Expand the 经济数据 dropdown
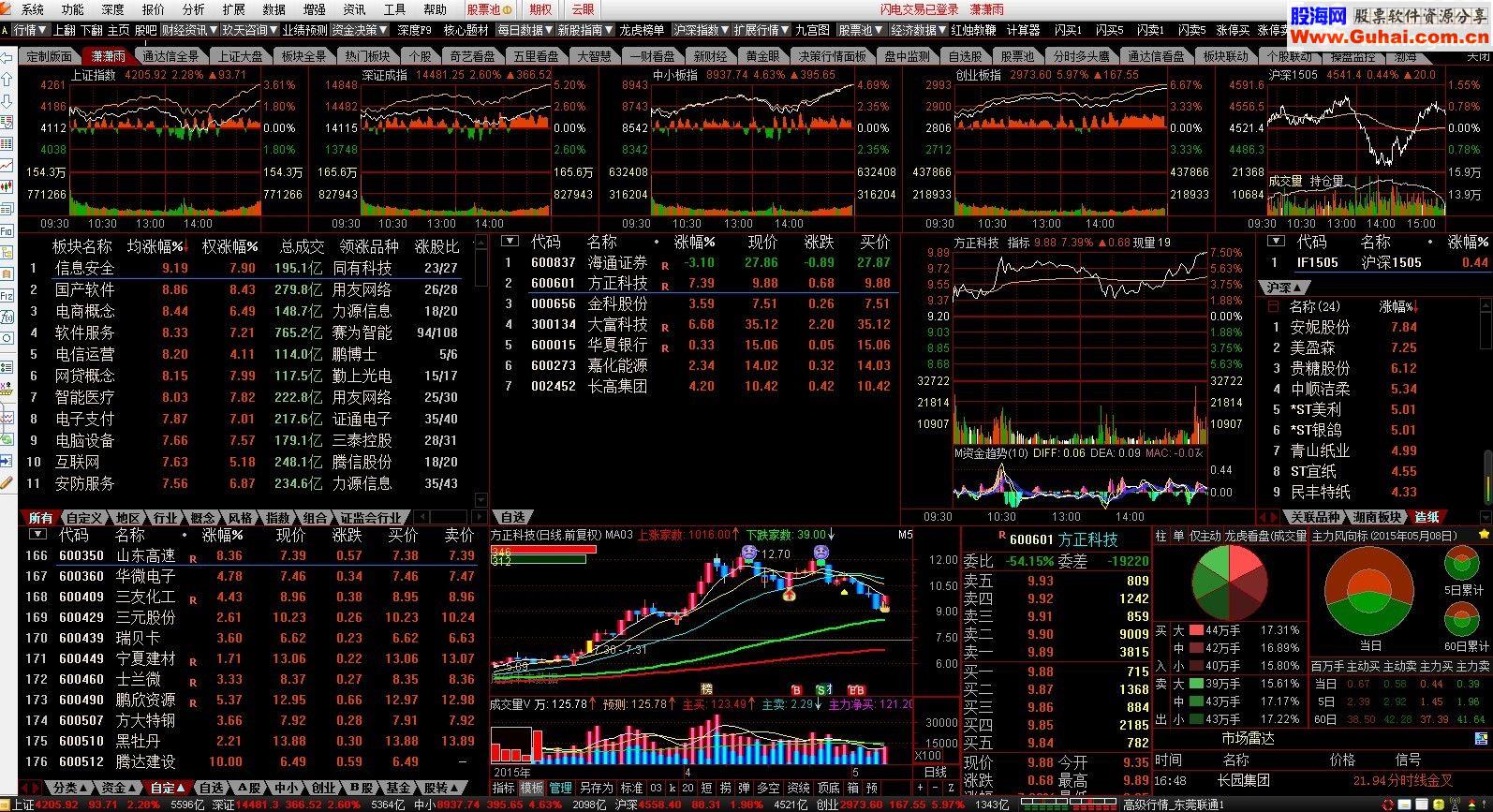This screenshot has width=1493, height=812. point(918,30)
